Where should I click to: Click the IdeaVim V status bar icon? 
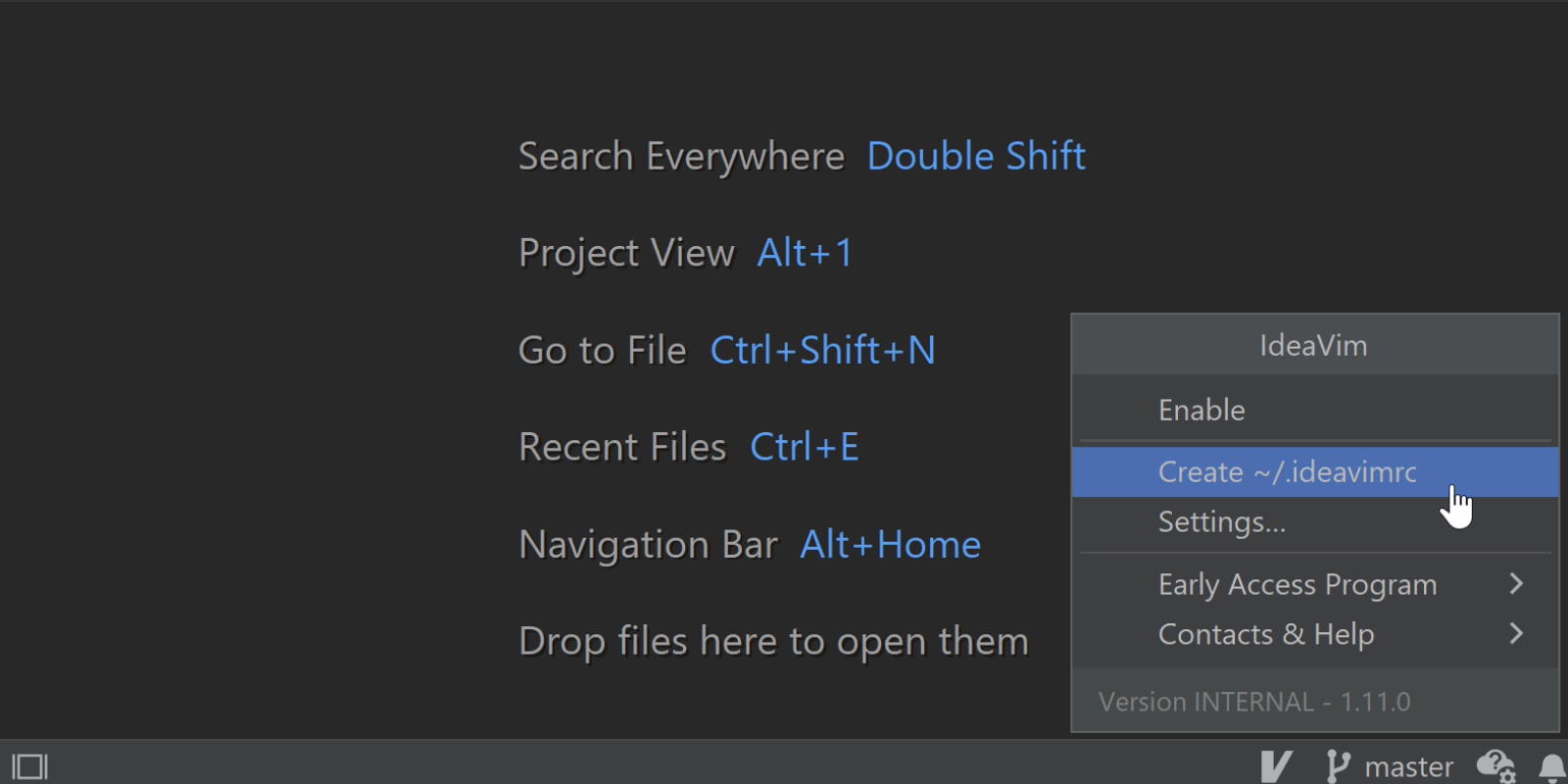(x=1276, y=766)
